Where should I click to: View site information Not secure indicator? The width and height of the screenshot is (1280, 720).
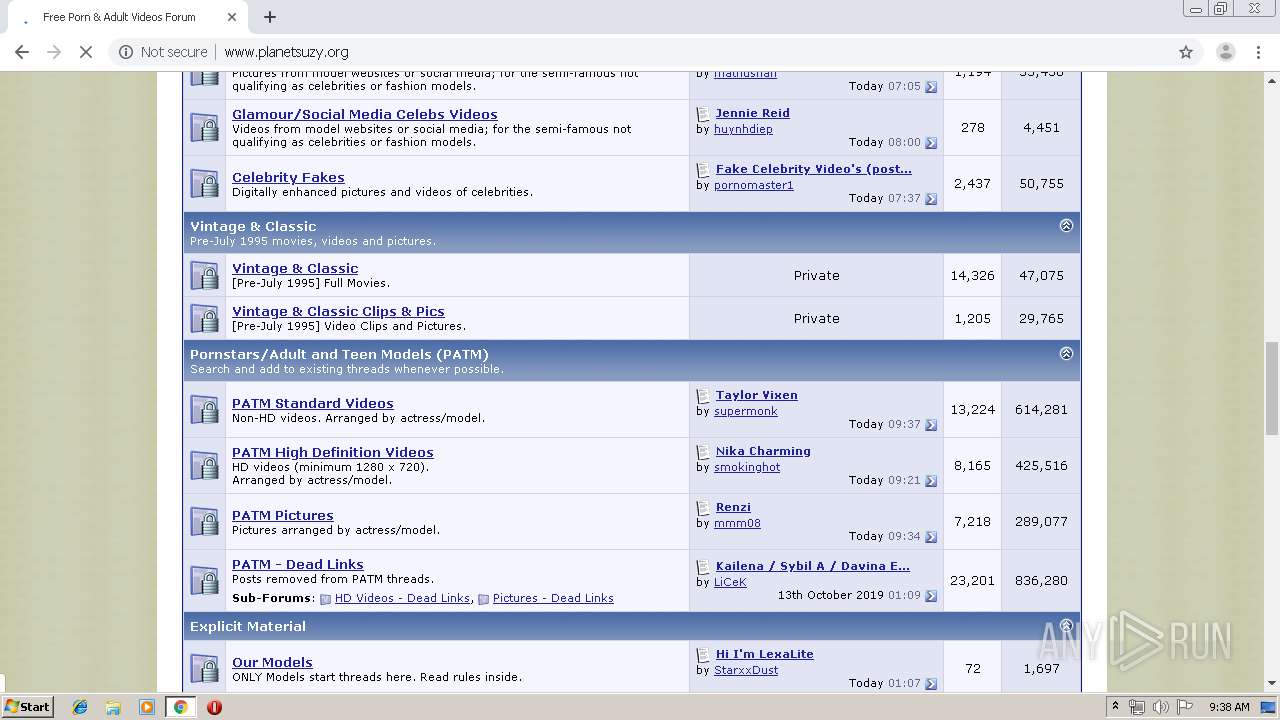(163, 52)
